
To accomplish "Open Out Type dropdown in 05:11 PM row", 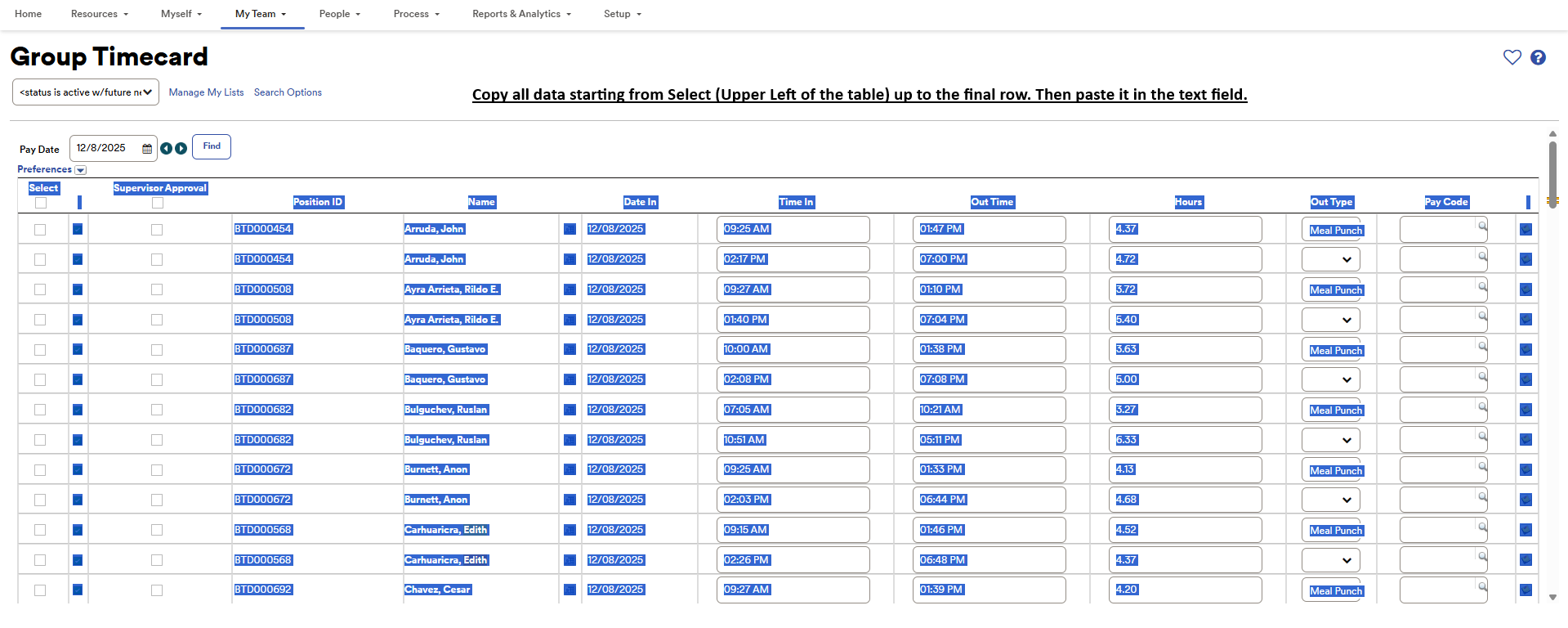I will 1331,440.
